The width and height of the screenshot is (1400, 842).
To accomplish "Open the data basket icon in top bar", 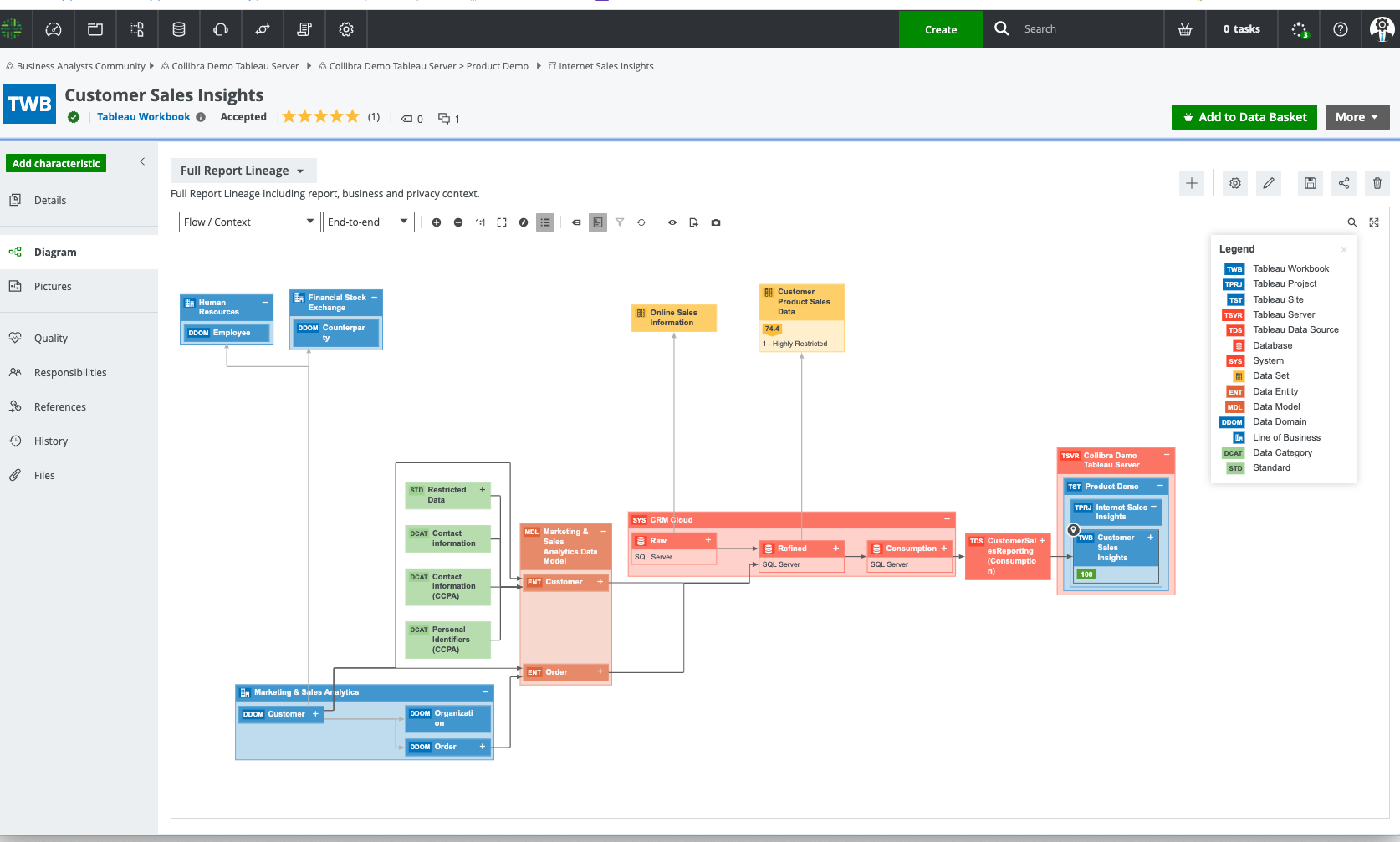I will [x=1185, y=29].
